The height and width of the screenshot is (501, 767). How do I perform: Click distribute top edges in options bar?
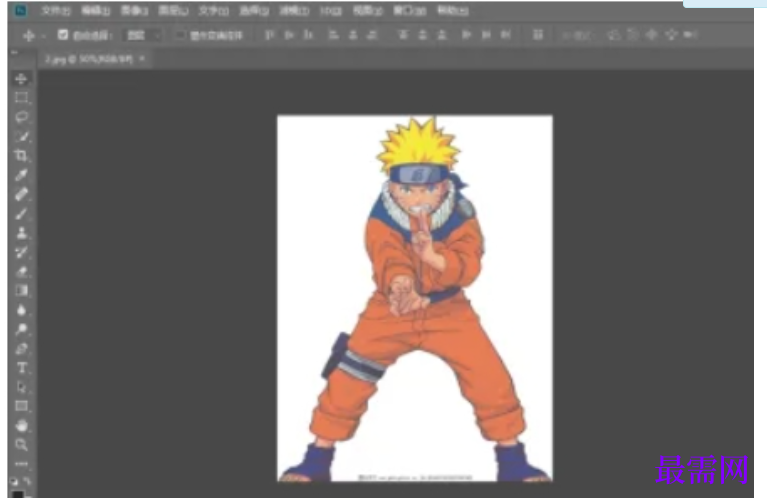click(403, 35)
